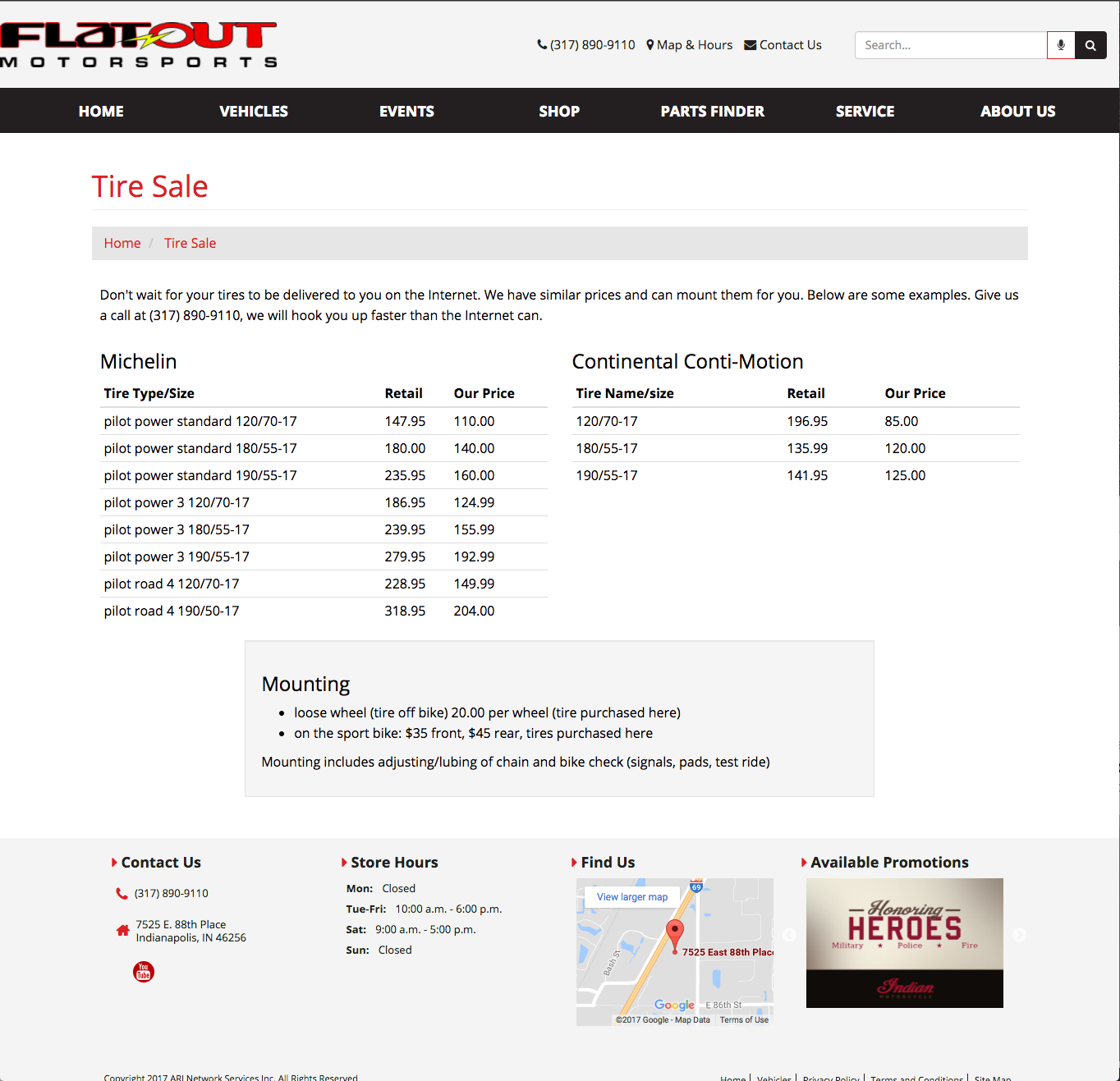Image resolution: width=1120 pixels, height=1081 pixels.
Task: Open the Events navigation menu
Action: coord(406,111)
